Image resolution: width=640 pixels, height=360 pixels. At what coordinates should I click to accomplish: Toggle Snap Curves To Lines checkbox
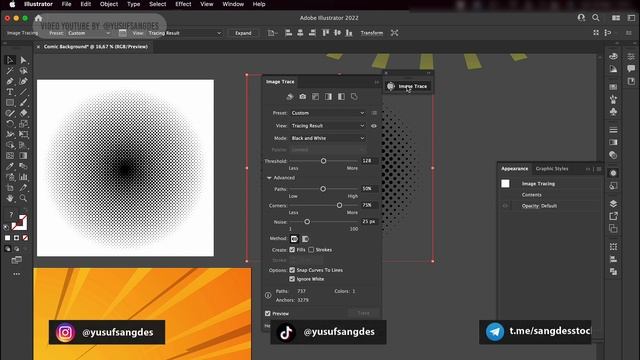tap(292, 270)
